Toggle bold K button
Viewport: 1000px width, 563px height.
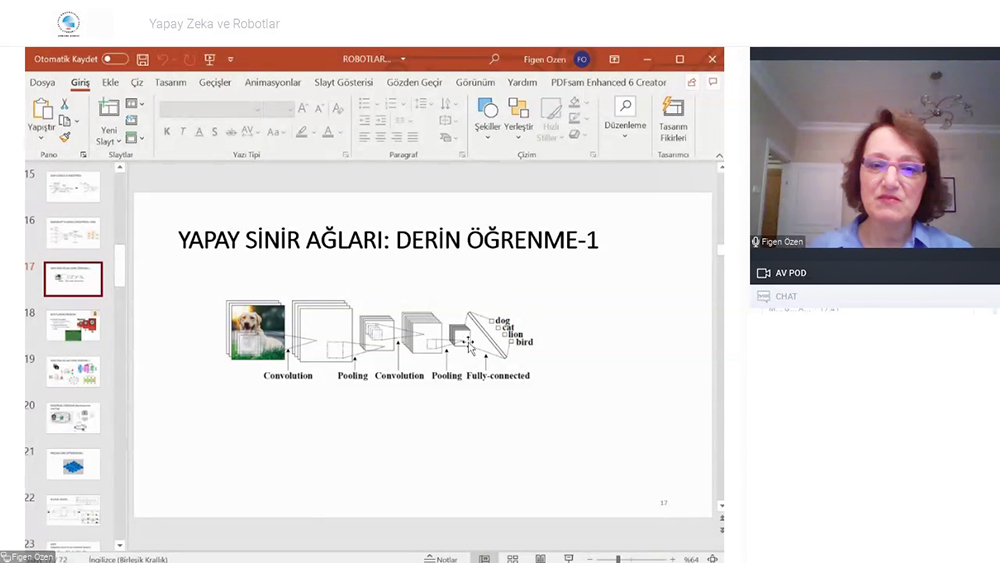coord(166,132)
